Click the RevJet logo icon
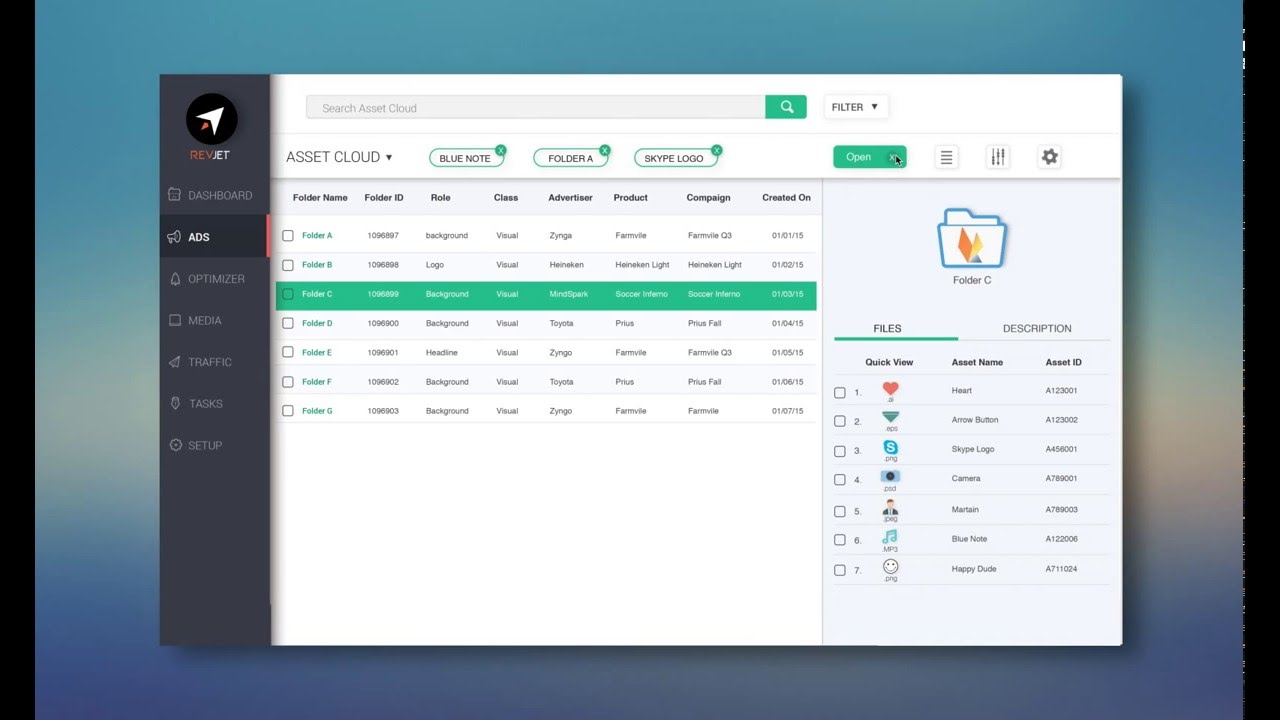This screenshot has height=720, width=1280. tap(211, 121)
